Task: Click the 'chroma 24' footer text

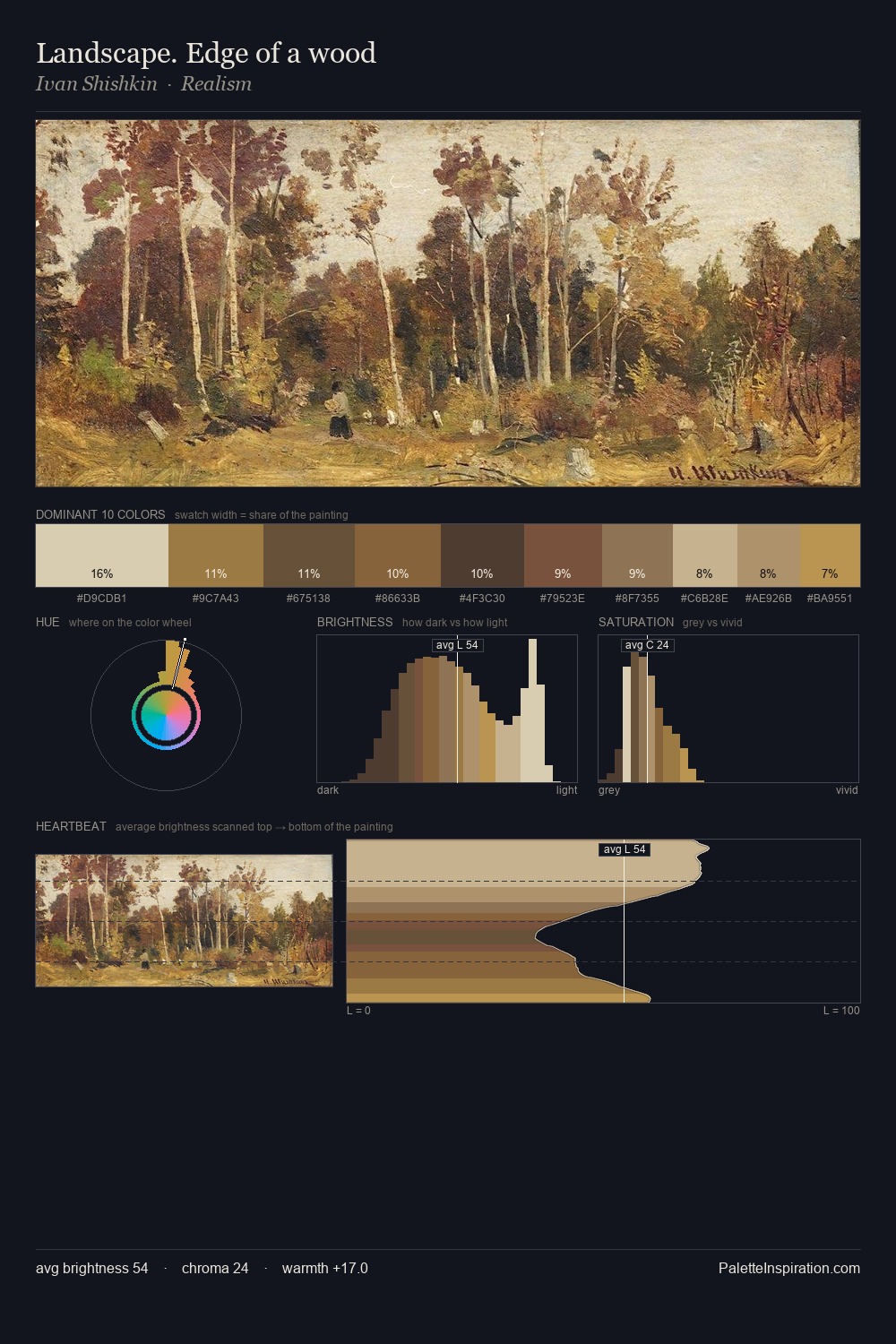Action: click(215, 1268)
